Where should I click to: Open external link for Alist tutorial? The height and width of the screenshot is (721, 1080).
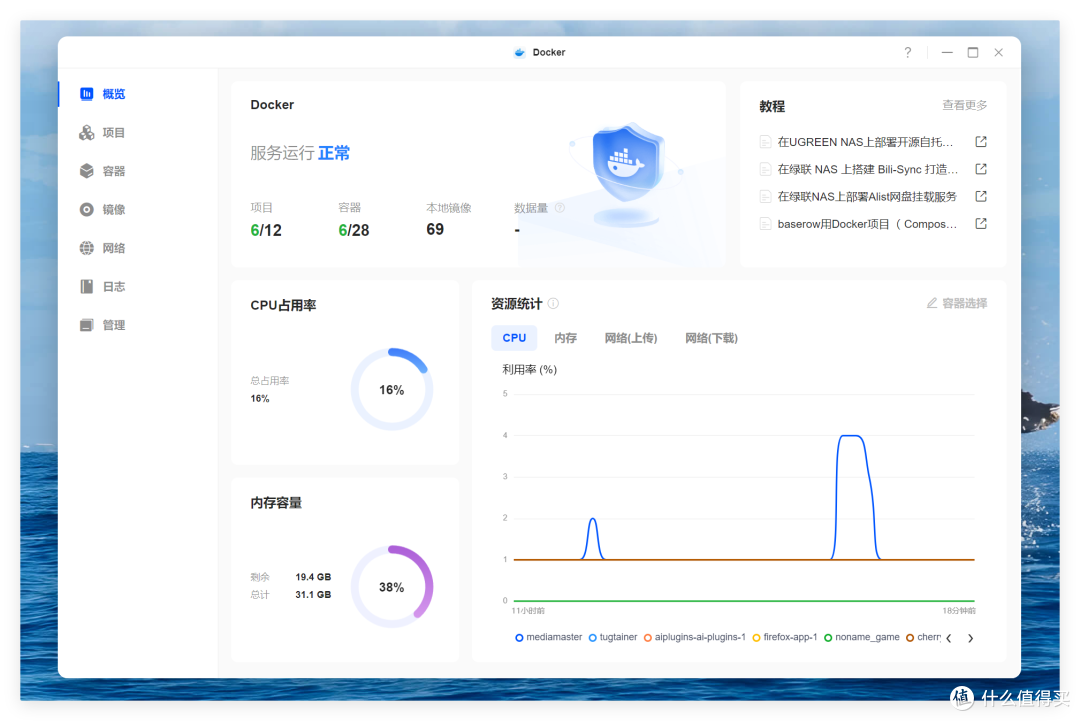click(981, 196)
